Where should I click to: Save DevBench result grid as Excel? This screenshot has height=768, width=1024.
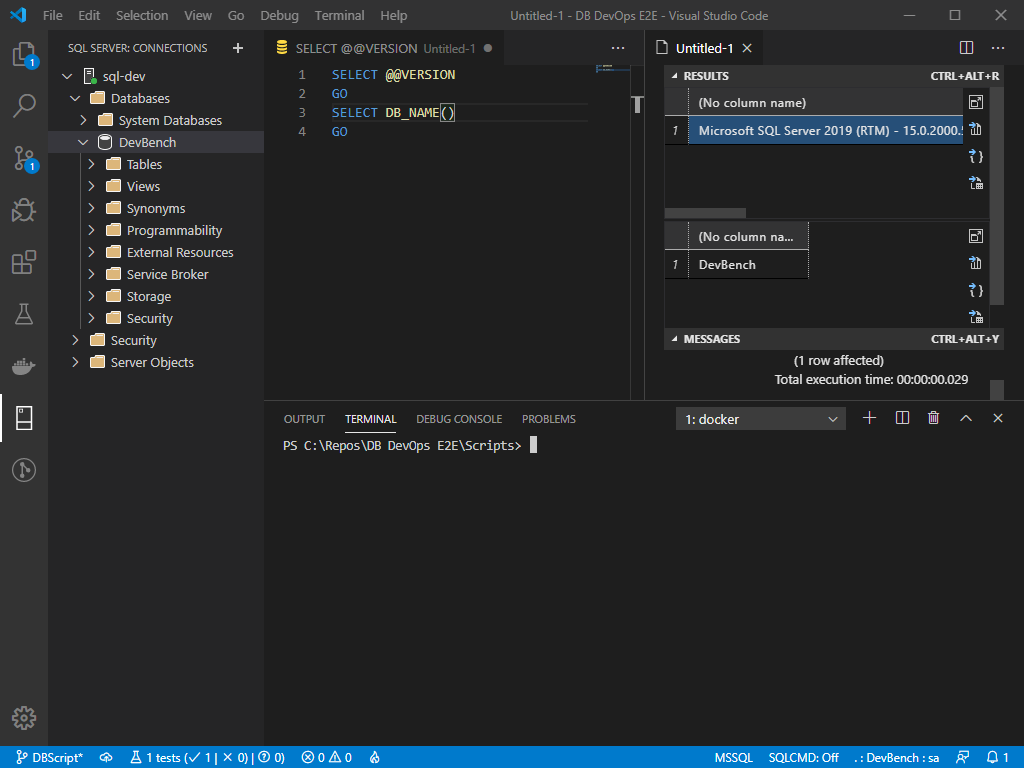click(x=976, y=317)
